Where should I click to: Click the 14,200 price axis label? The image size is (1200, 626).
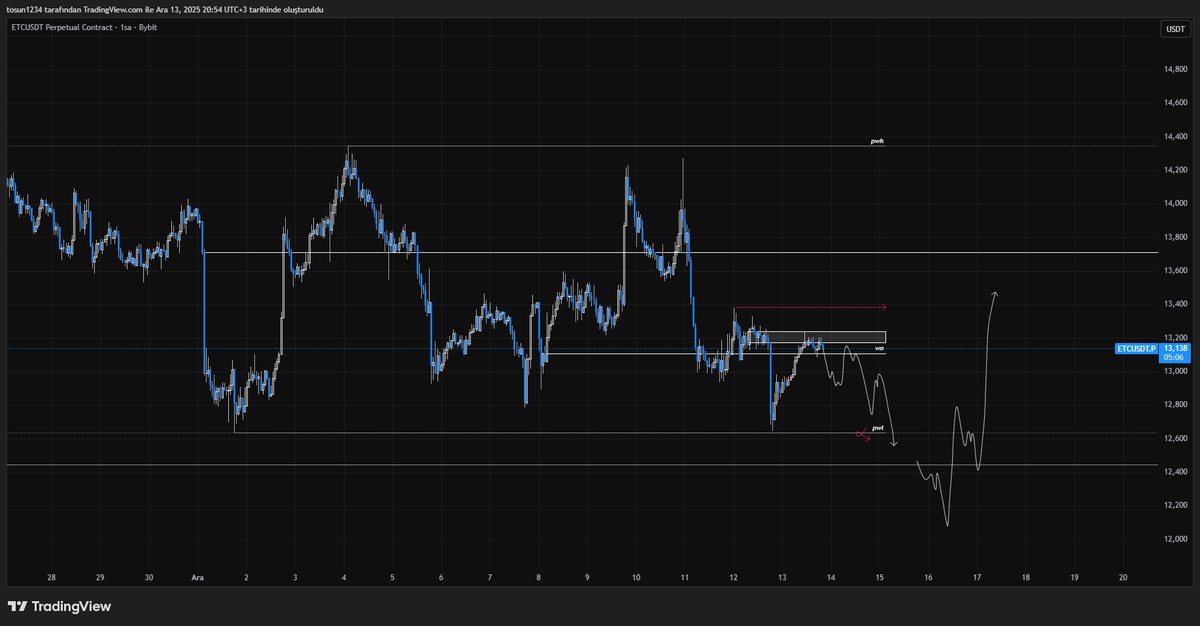1174,170
